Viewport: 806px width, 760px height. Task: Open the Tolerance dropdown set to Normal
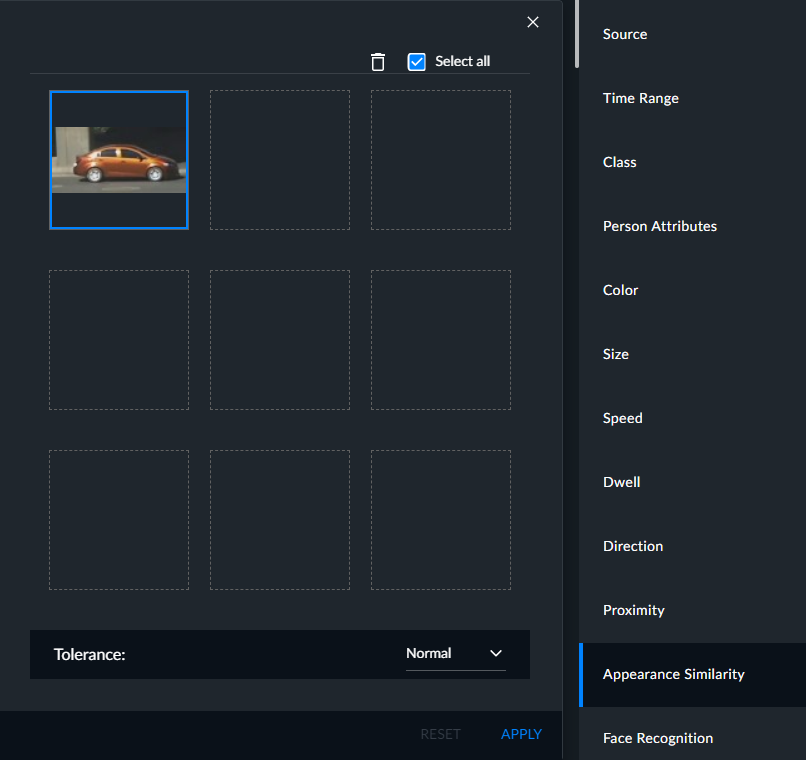pos(455,654)
